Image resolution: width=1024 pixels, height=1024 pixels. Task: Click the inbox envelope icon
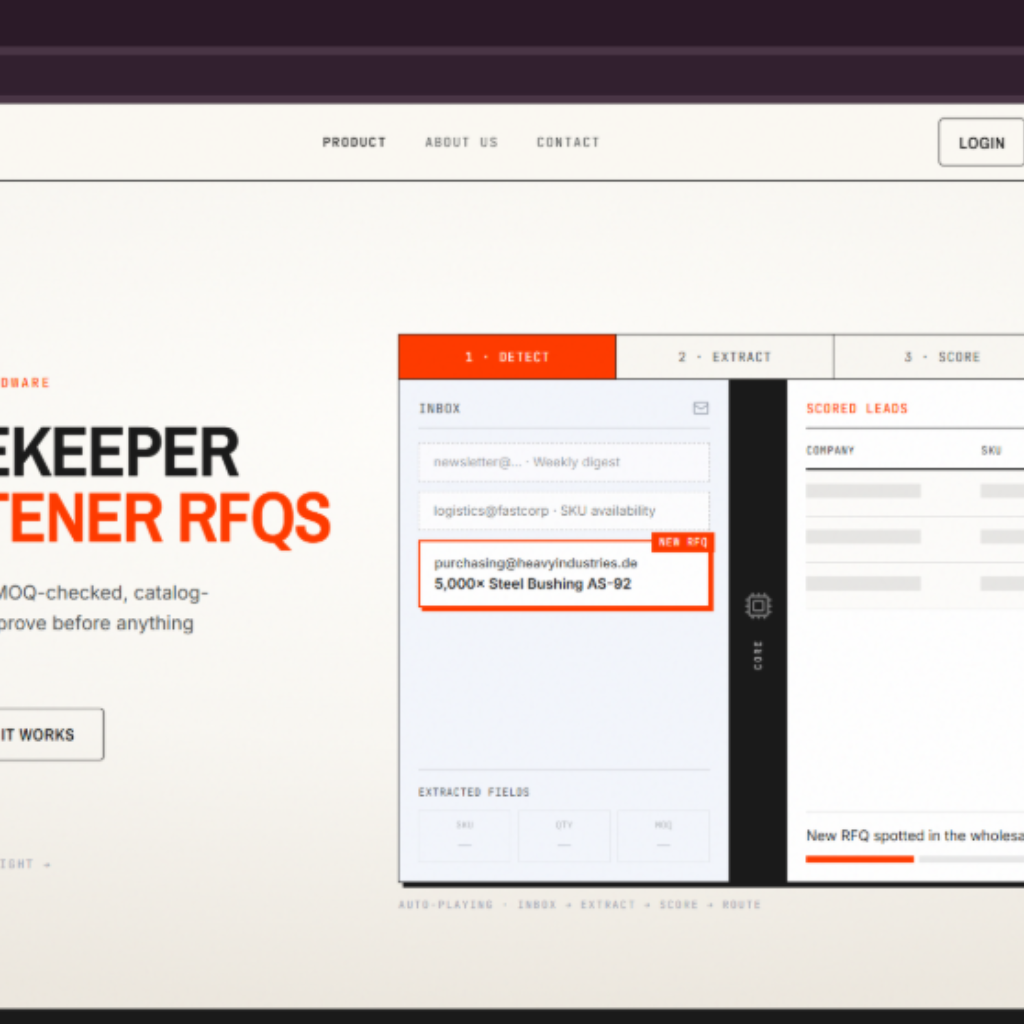(x=701, y=408)
